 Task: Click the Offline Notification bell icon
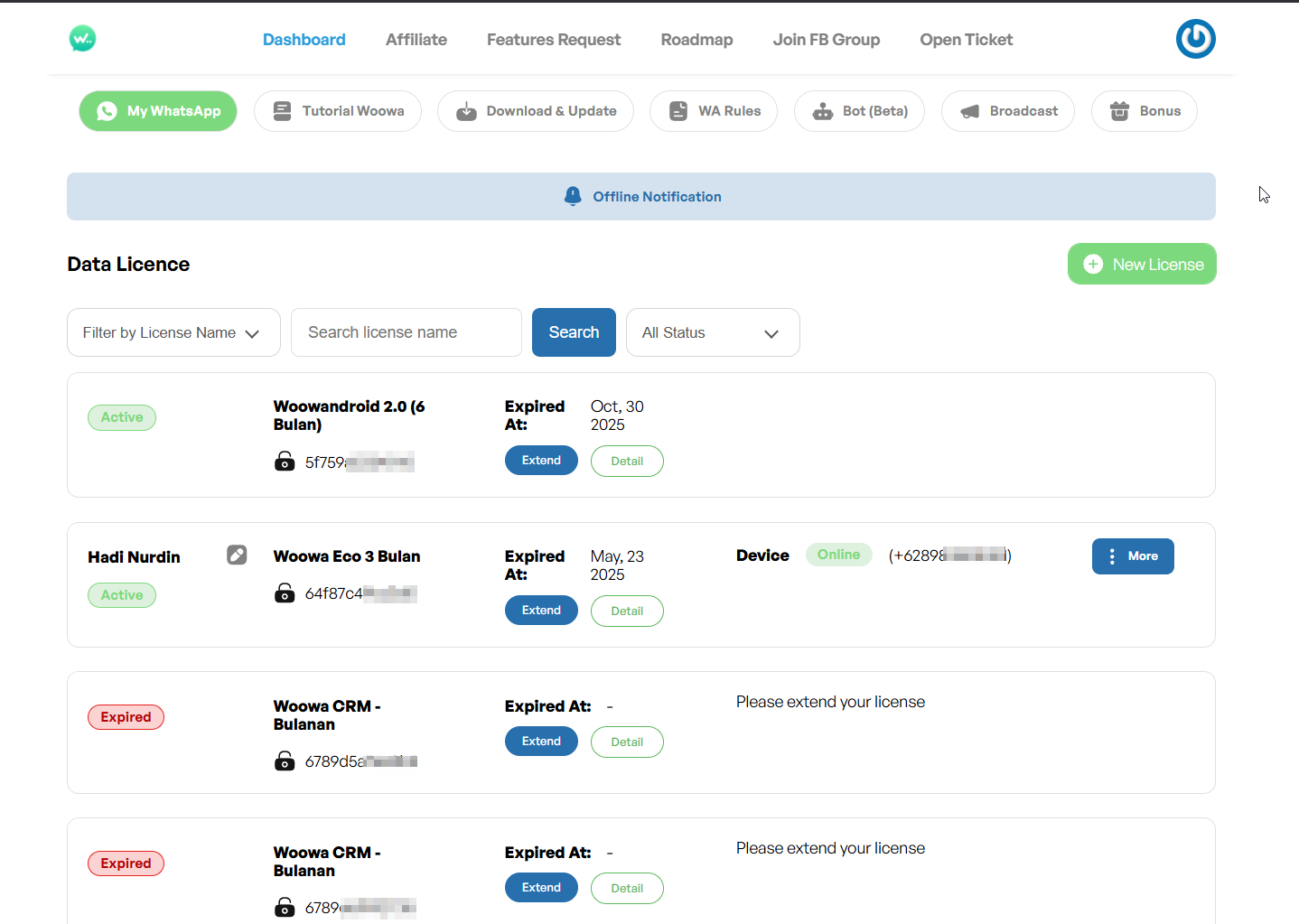[x=573, y=196]
